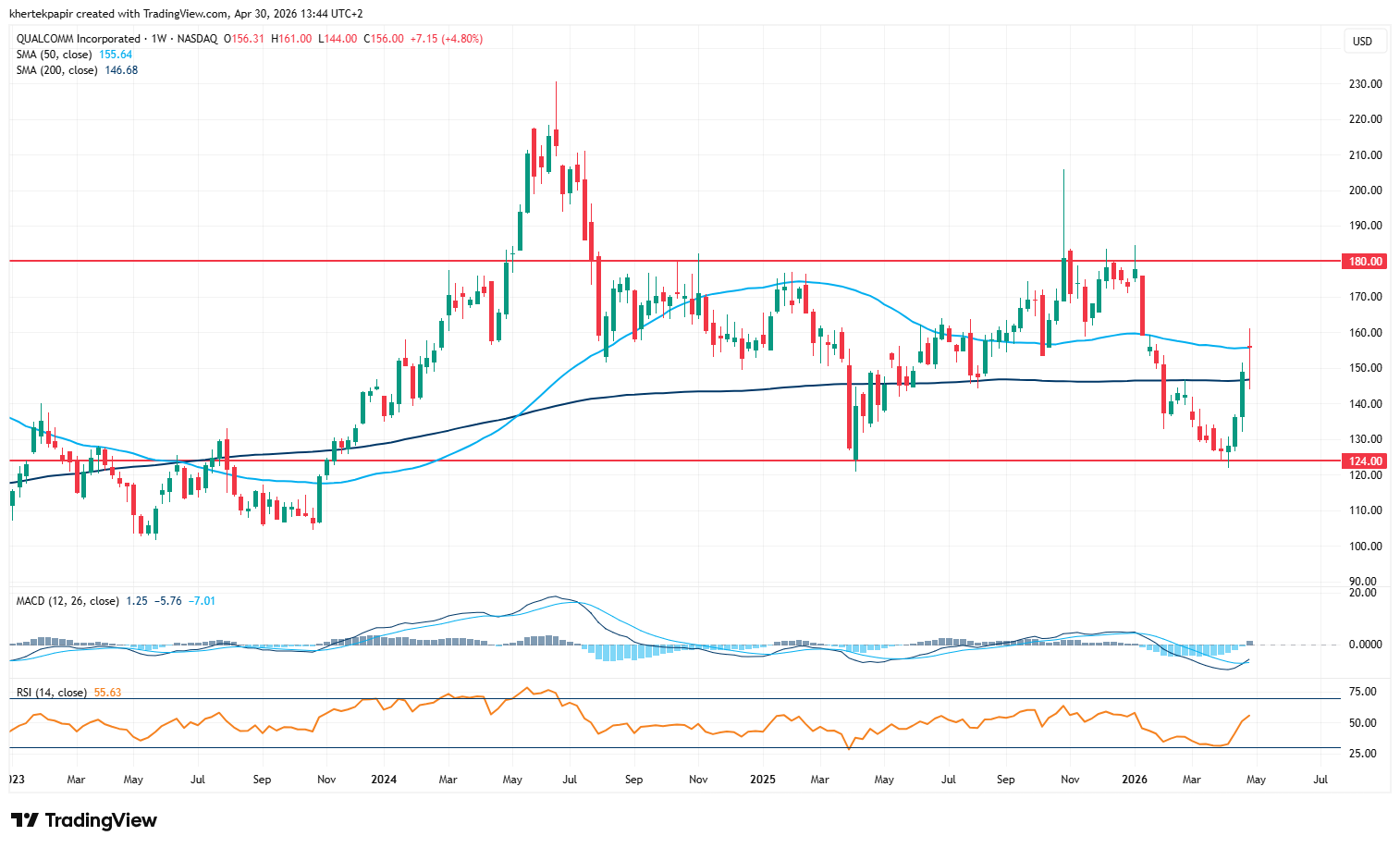Select the 180.00 red price label

pyautogui.click(x=1365, y=262)
